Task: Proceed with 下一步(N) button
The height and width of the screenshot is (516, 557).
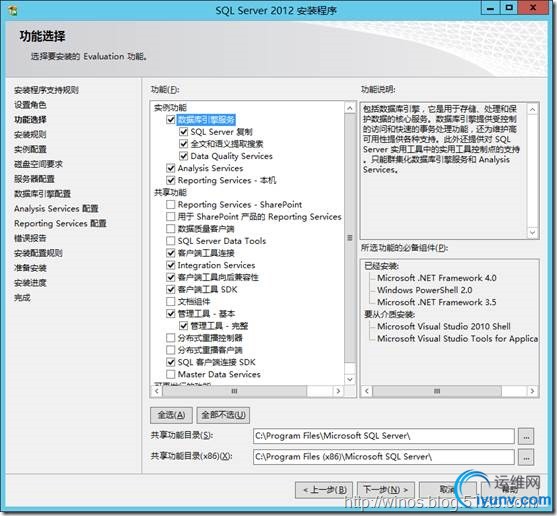Action: click(385, 490)
